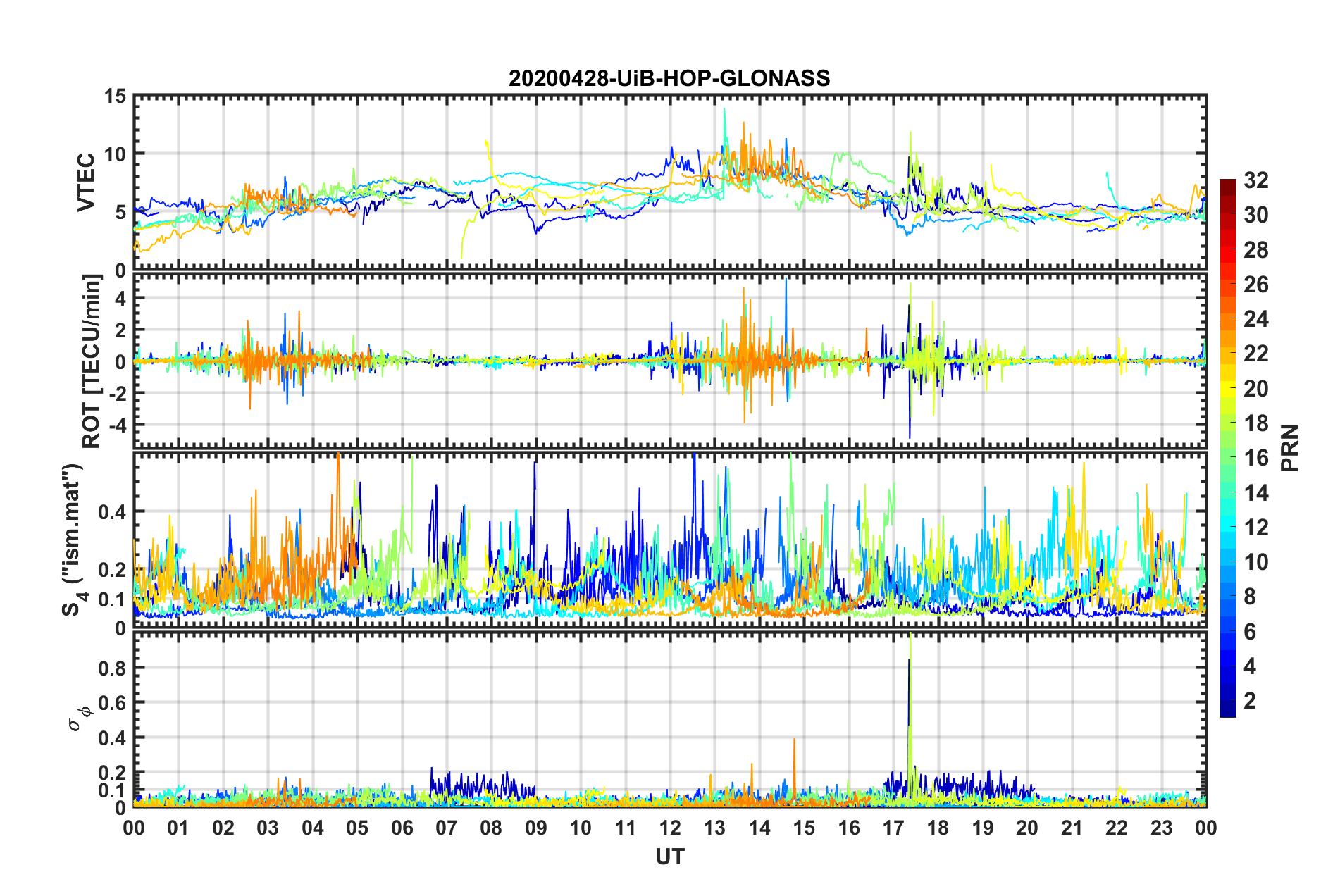The width and height of the screenshot is (1340, 896).
Task: Click the 06 tick label on UT axis
Action: pyautogui.click(x=402, y=828)
